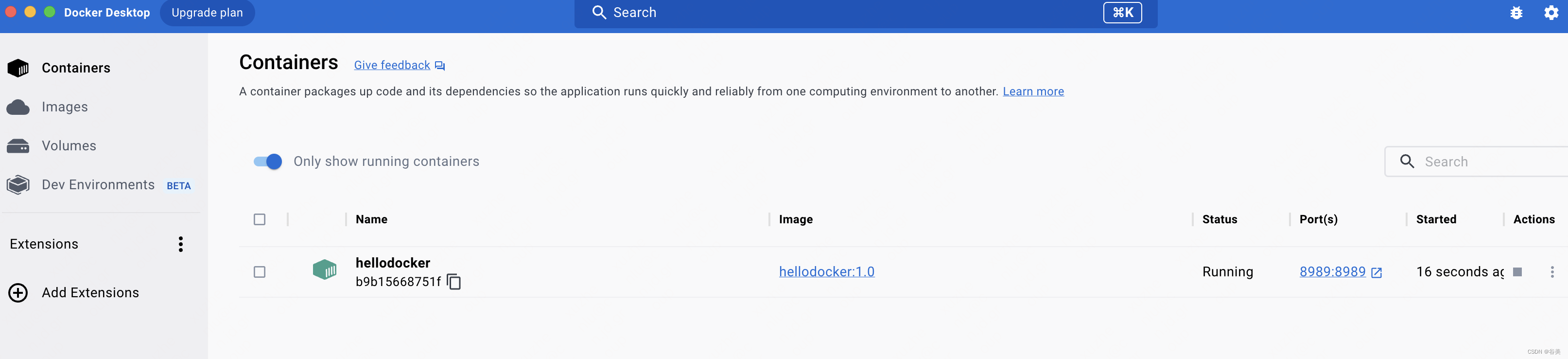The height and width of the screenshot is (359, 1568).
Task: Click Upgrade plan button
Action: 207,13
